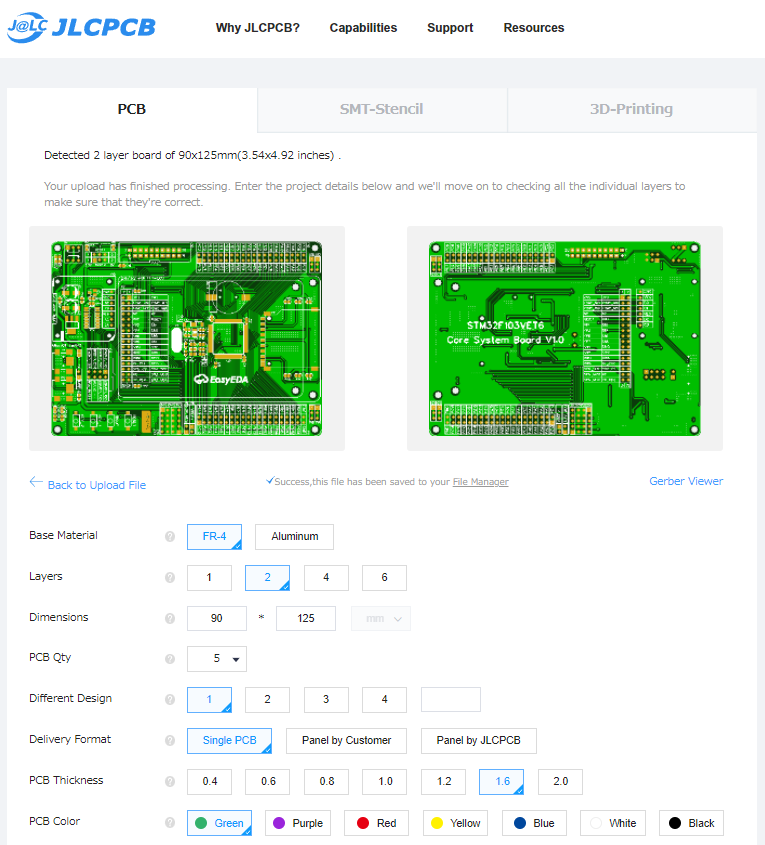Set PCB thickness to 1.6
The width and height of the screenshot is (765, 845).
click(x=502, y=781)
